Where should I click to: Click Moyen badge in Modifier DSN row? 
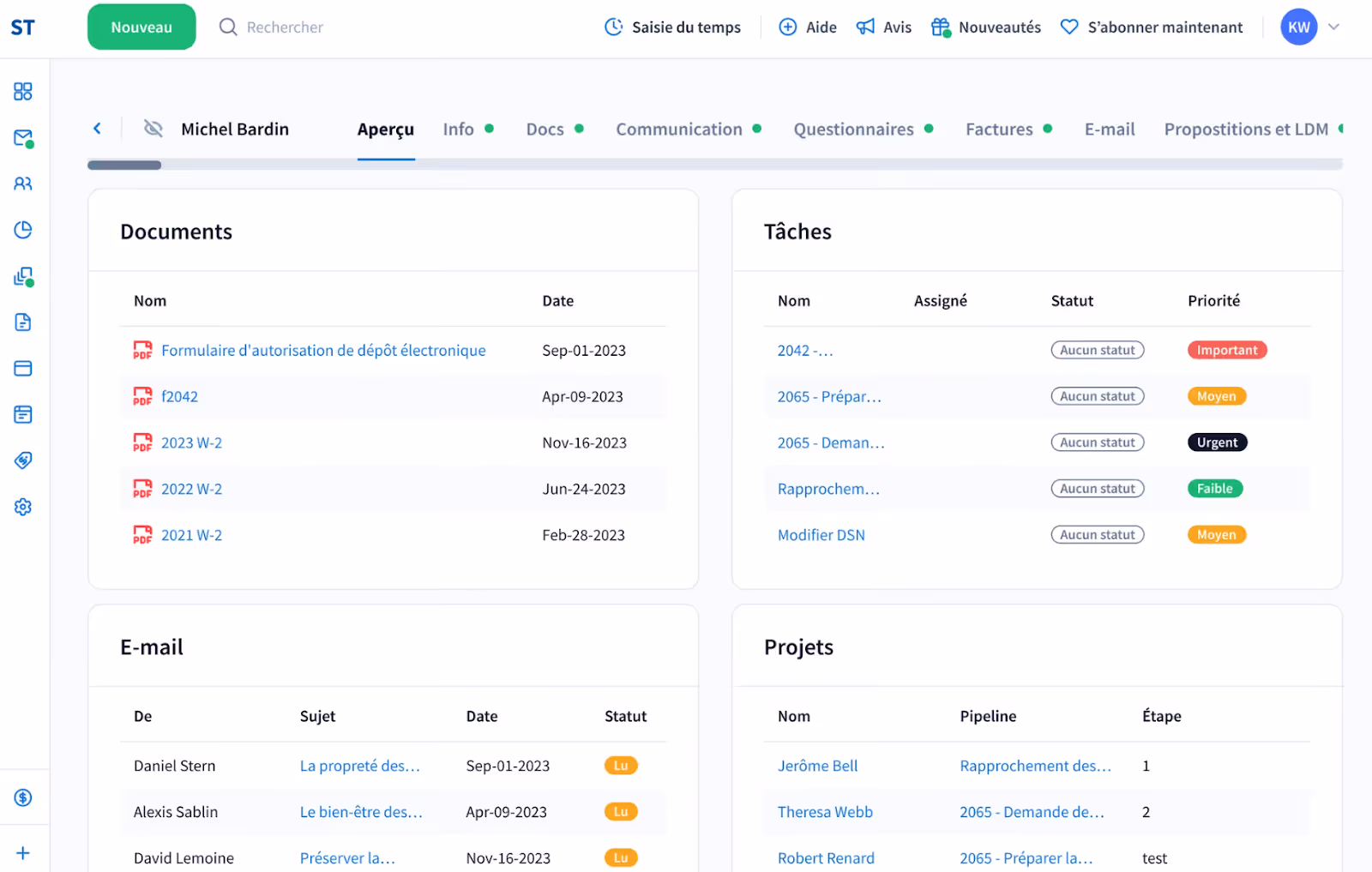(x=1216, y=535)
